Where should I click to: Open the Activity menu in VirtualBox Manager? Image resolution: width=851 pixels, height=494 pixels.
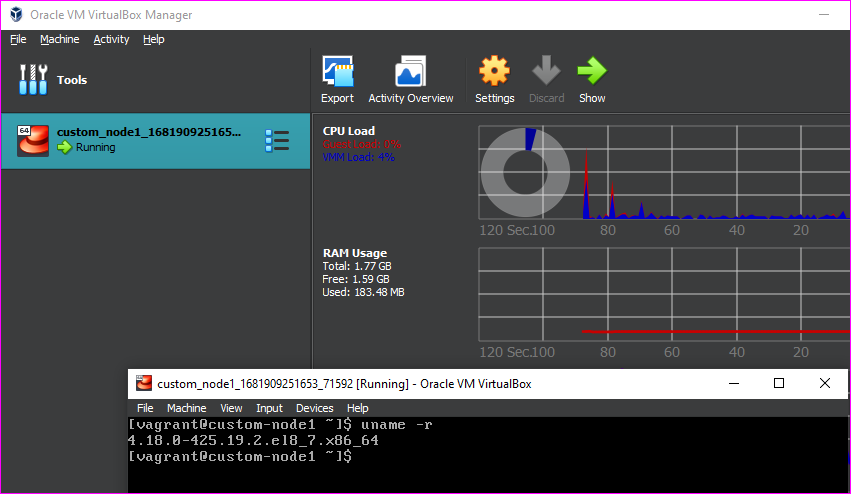pos(111,39)
